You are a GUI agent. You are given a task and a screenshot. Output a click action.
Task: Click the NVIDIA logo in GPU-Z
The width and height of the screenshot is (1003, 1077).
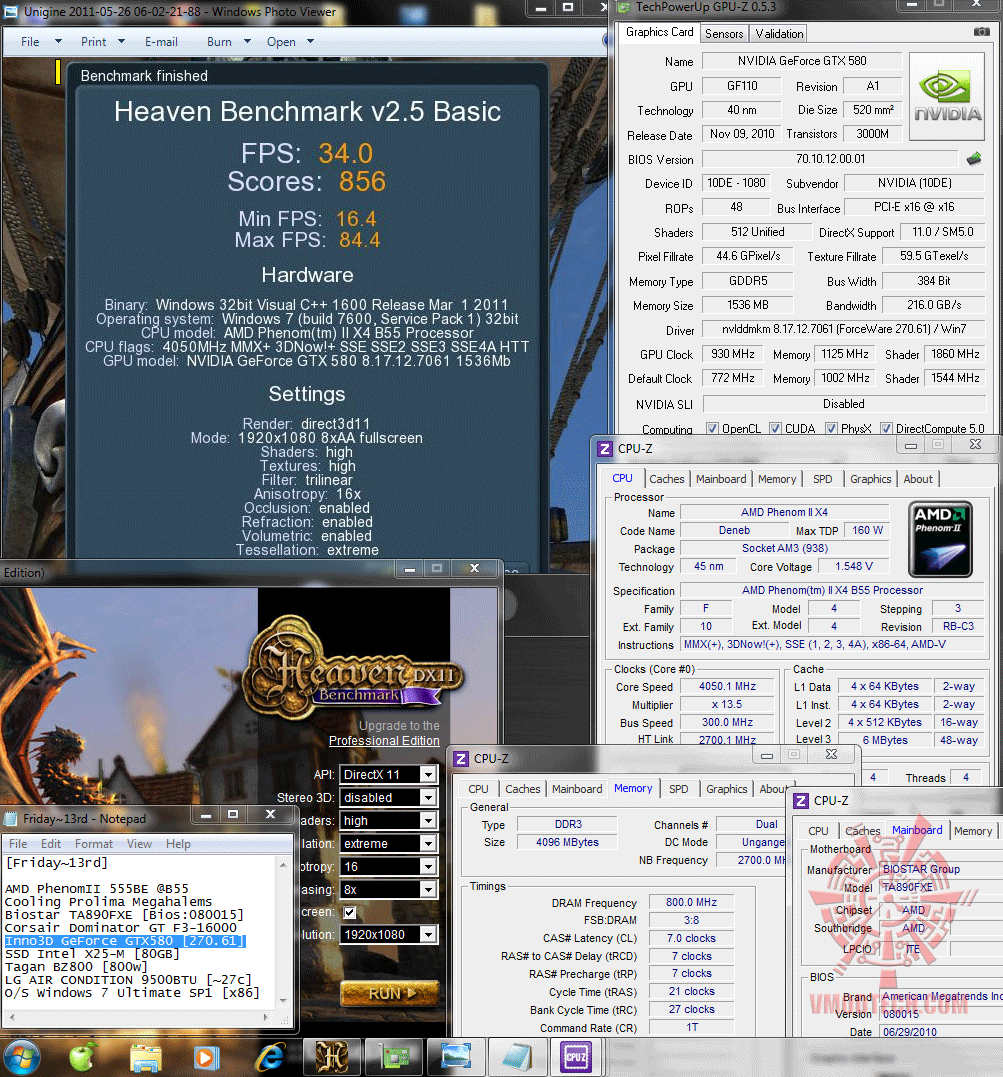click(x=947, y=97)
